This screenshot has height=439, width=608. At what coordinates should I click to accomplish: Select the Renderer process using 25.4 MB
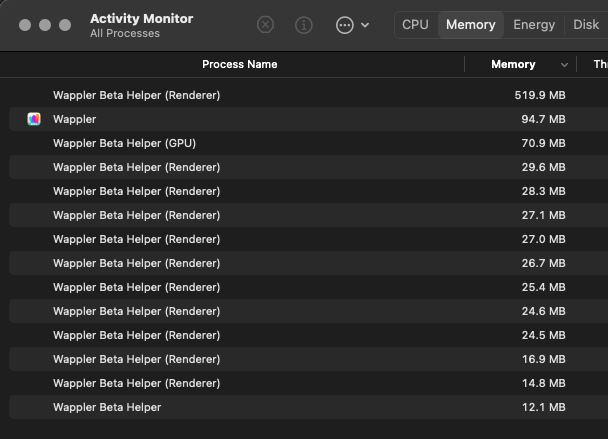point(308,287)
